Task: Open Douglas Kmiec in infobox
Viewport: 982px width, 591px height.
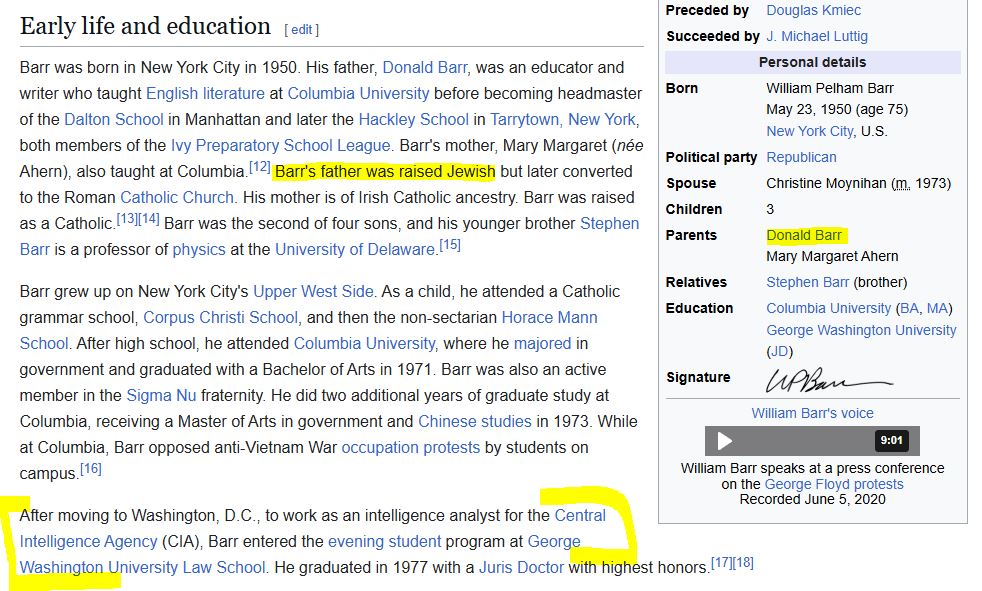Action: (814, 11)
